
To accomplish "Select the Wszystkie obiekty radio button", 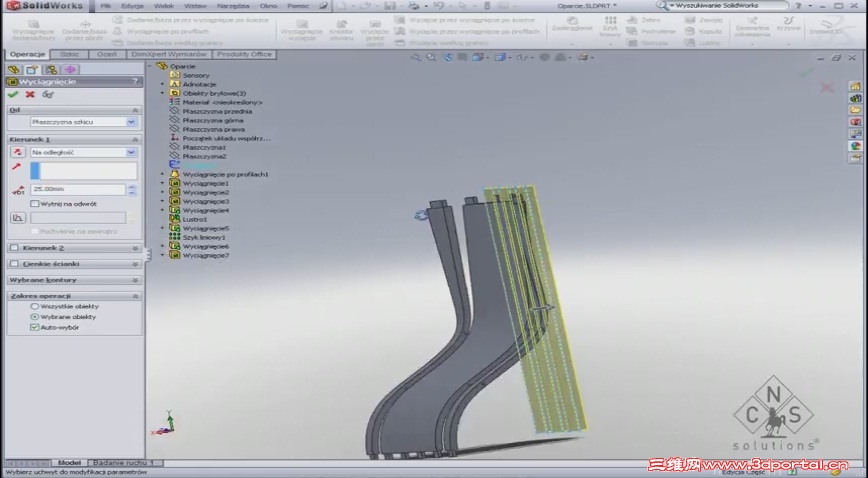I will tap(34, 306).
